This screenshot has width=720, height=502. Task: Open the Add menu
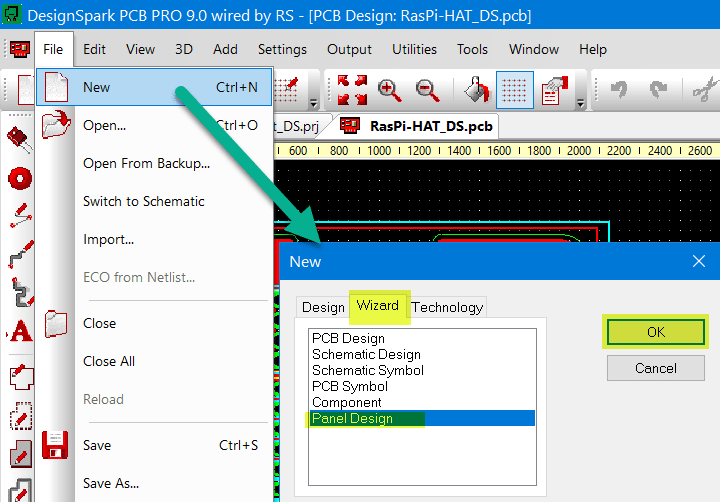(x=225, y=49)
